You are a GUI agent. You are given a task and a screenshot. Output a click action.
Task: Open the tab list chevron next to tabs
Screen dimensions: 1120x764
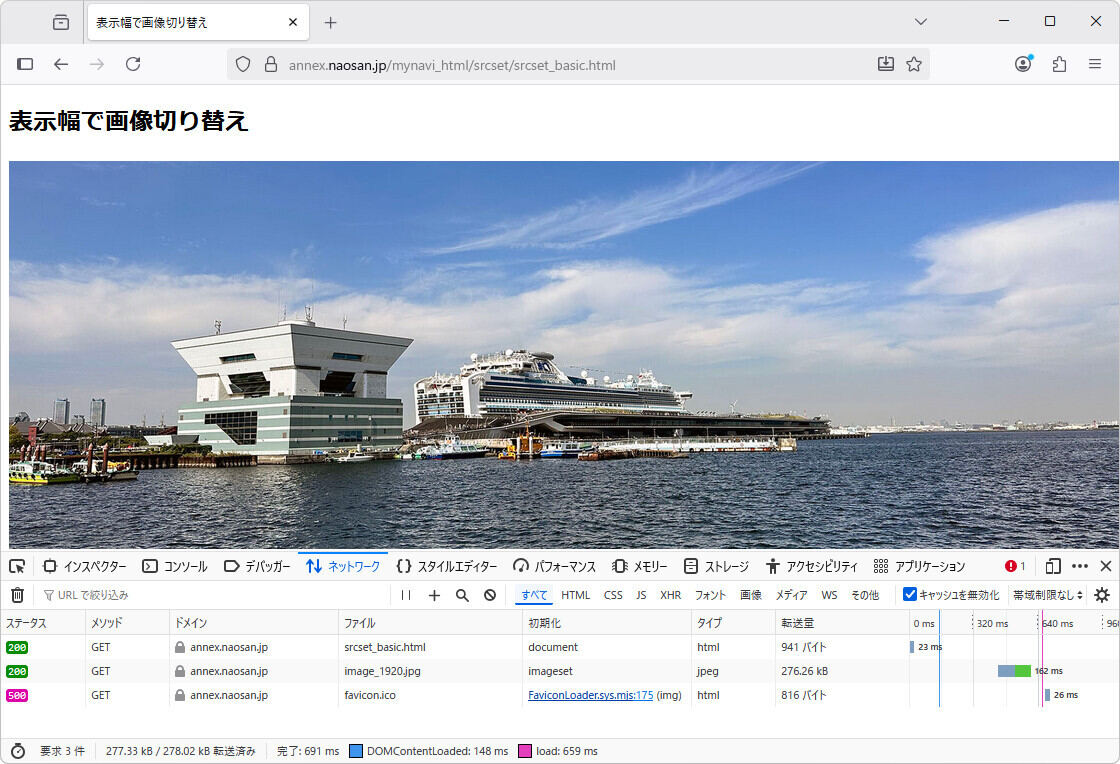920,21
